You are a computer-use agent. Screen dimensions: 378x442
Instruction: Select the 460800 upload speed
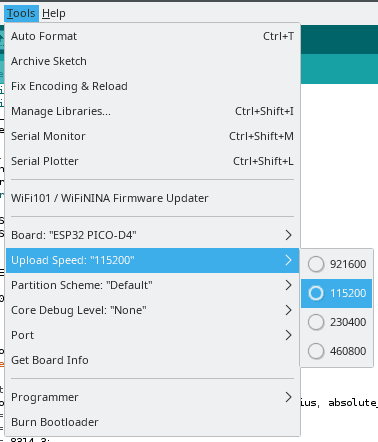pyautogui.click(x=337, y=351)
